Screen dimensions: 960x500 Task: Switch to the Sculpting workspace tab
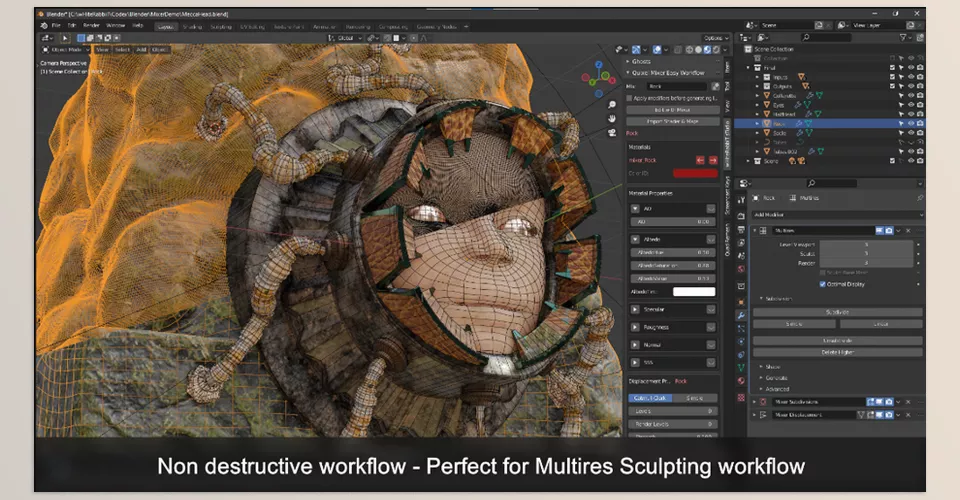pyautogui.click(x=221, y=26)
